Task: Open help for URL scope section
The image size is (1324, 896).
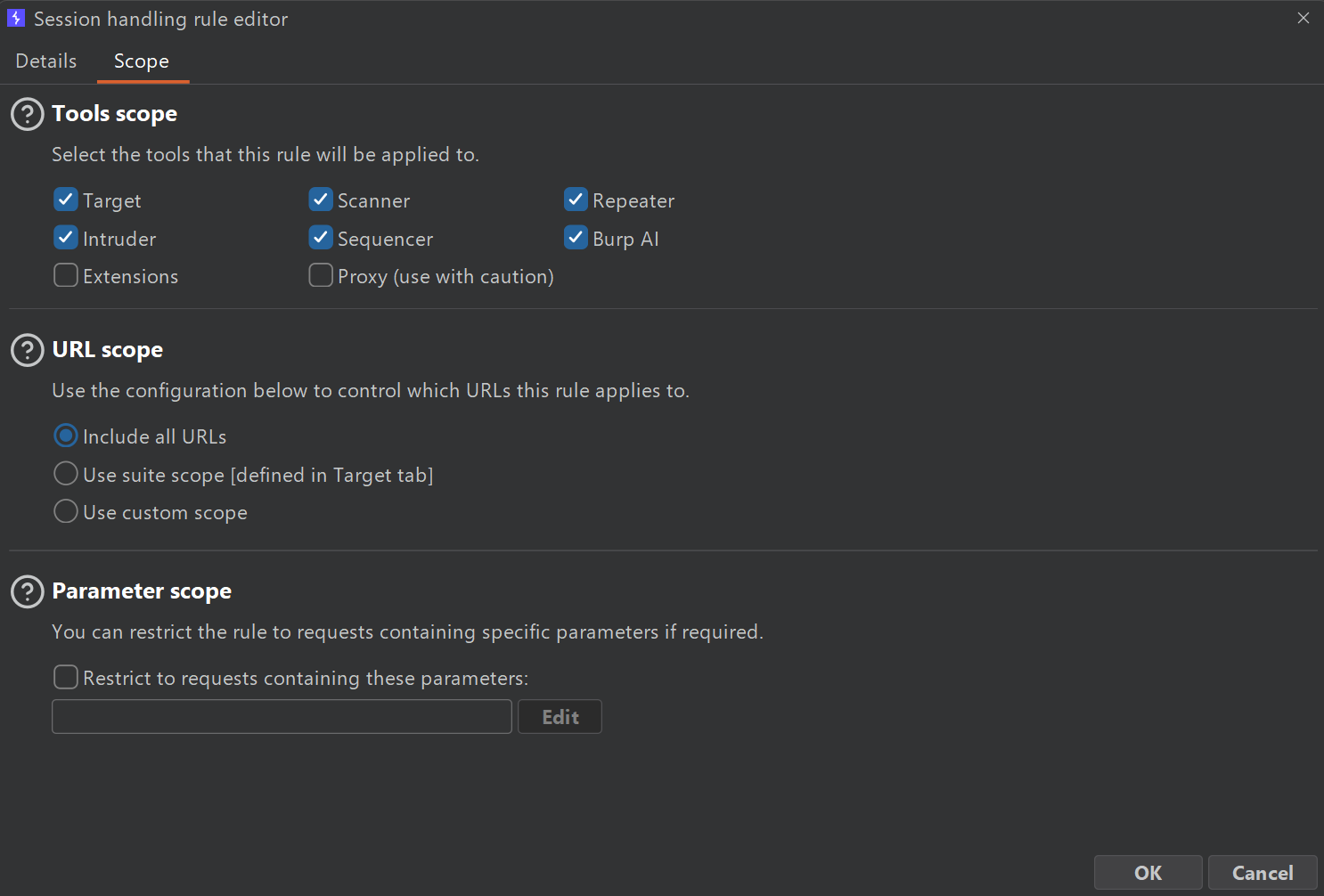Action: pos(27,350)
